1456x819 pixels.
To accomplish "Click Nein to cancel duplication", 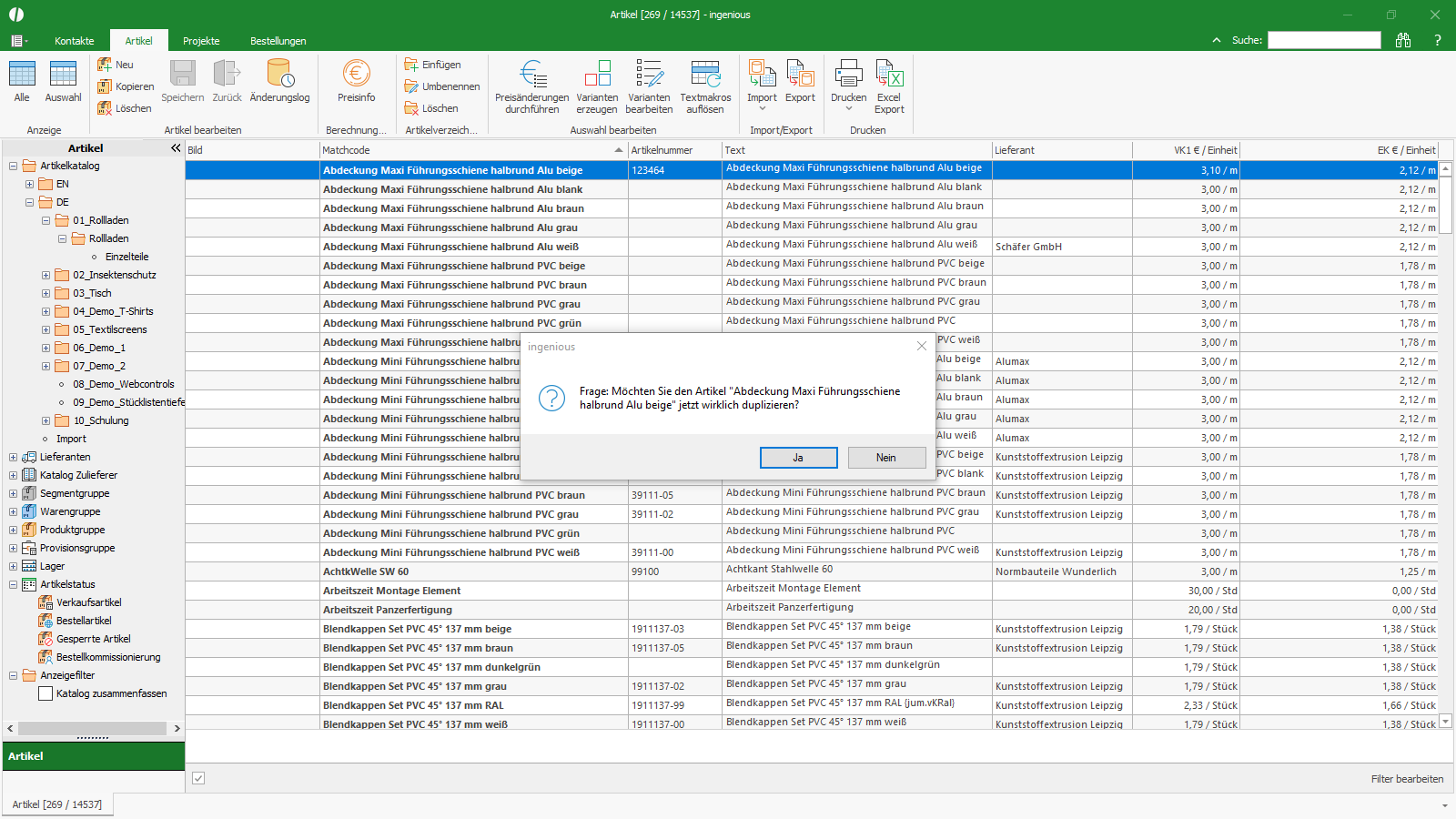I will point(886,458).
